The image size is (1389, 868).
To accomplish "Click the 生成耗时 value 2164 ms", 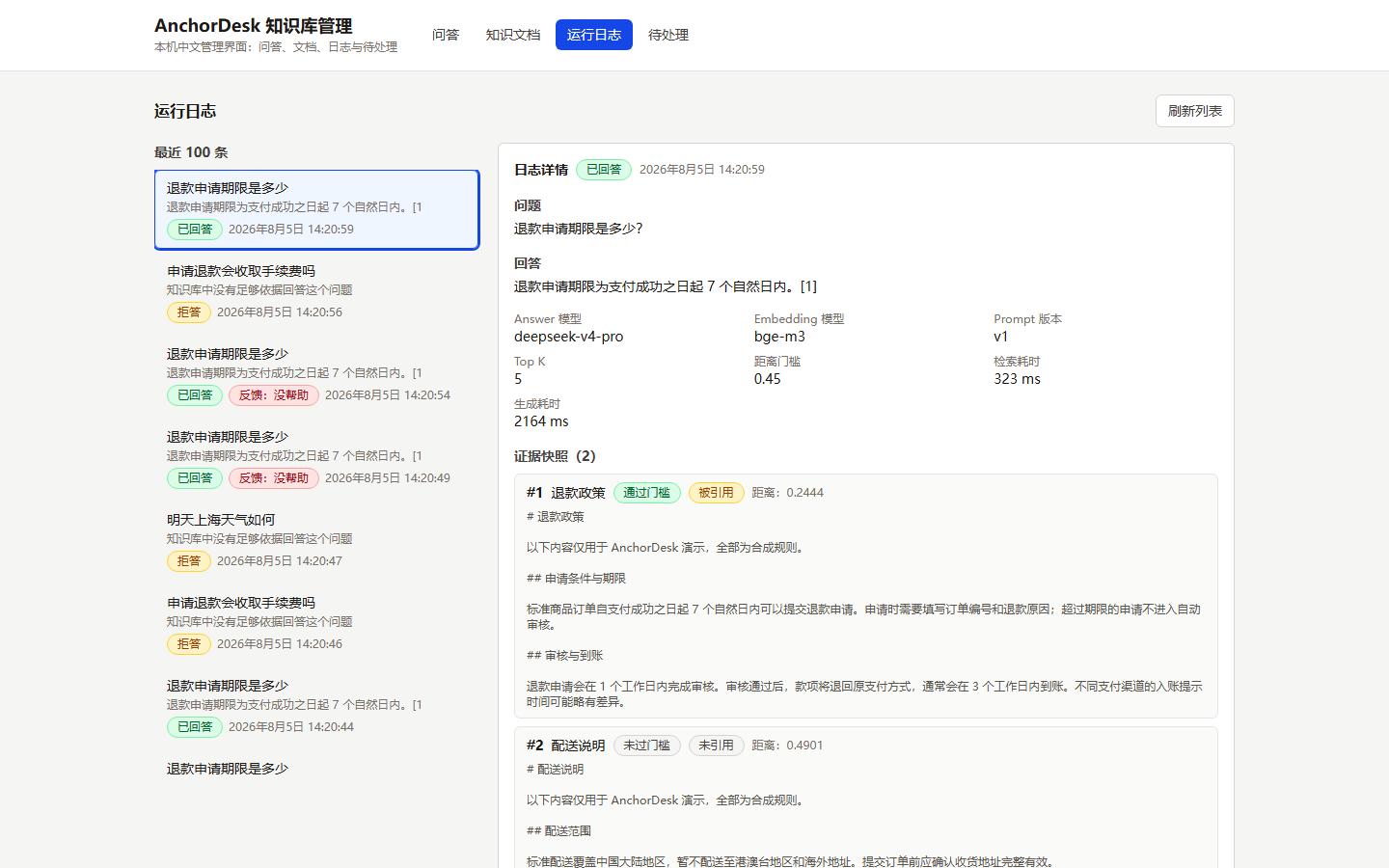I will 541,421.
